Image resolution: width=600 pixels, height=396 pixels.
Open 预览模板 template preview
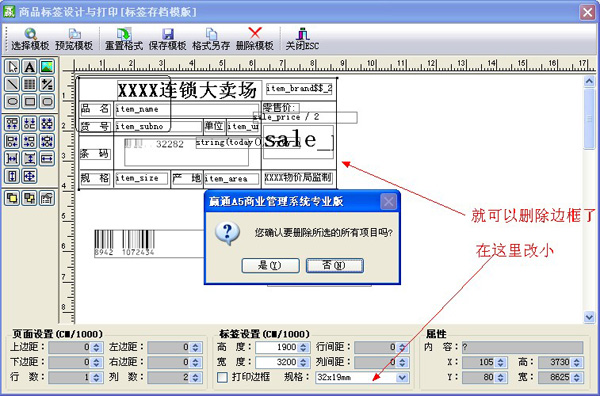pyautogui.click(x=74, y=39)
